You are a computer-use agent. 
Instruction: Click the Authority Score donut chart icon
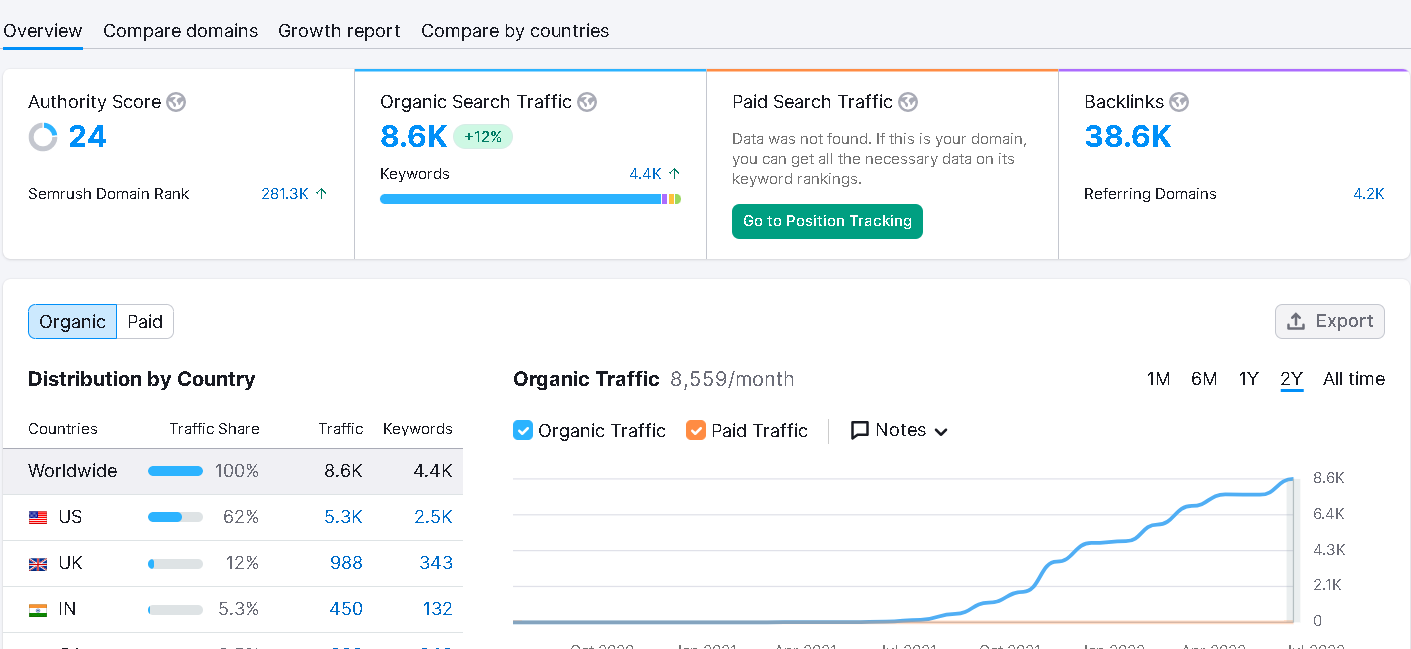(43, 137)
